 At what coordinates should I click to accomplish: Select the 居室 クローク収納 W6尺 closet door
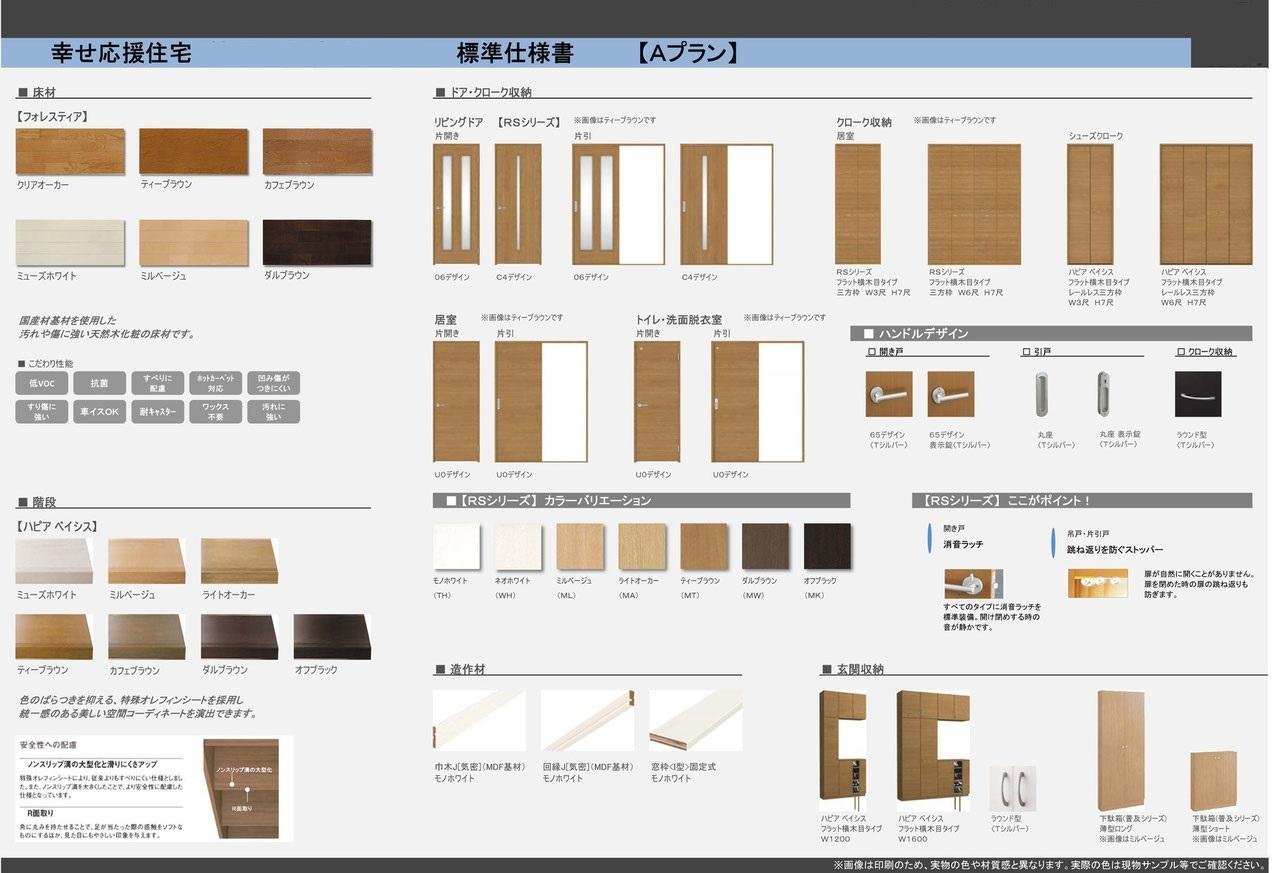tap(974, 205)
